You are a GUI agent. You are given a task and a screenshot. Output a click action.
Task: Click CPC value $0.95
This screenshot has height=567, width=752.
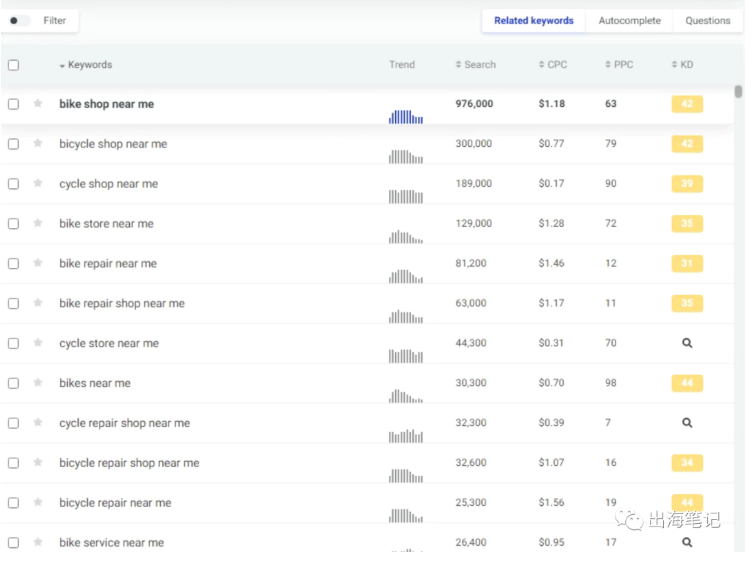coord(552,542)
